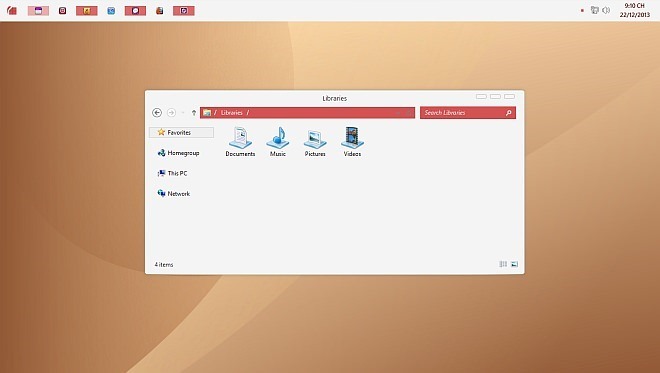The image size is (660, 373).
Task: Open the purple calendar taskbar icon
Action: click(38, 11)
